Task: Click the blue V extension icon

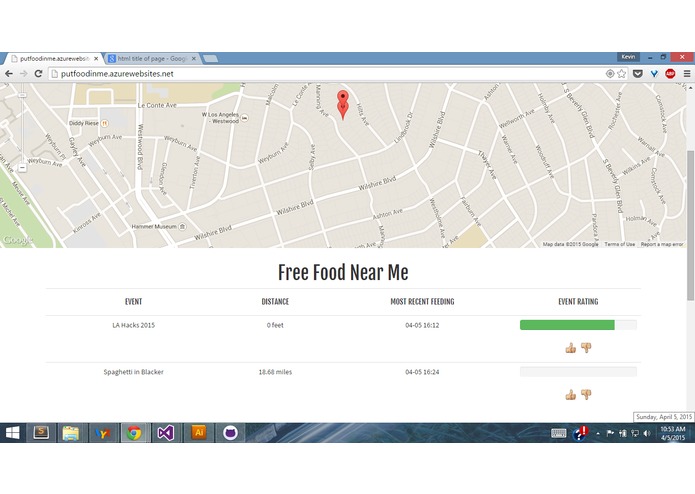Action: pos(654,74)
